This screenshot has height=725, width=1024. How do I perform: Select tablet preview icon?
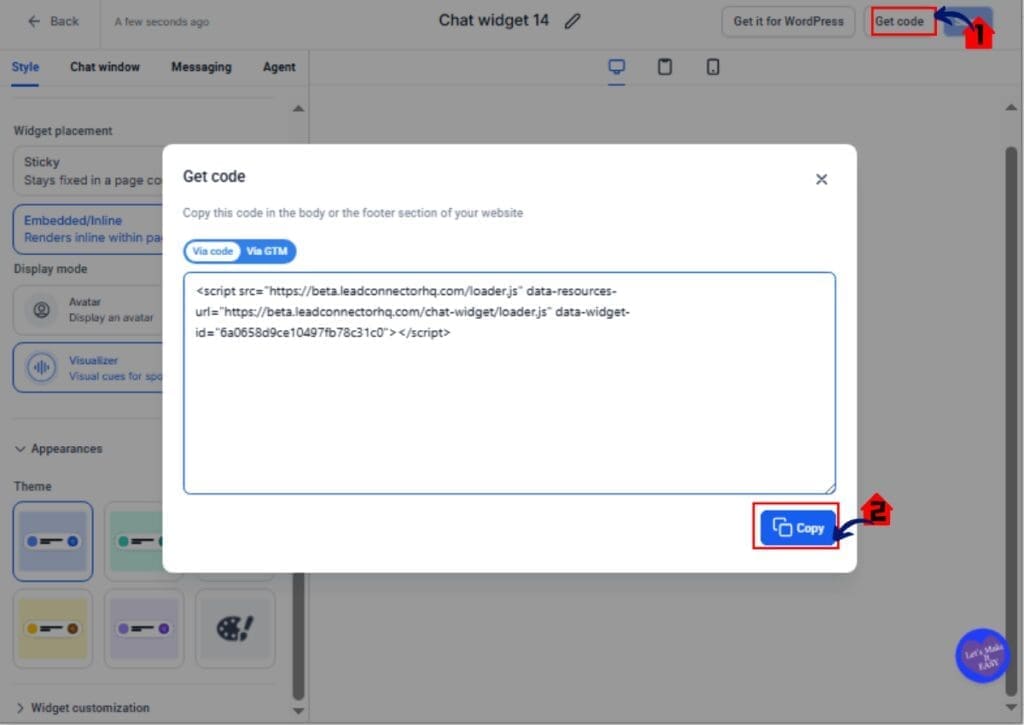665,67
